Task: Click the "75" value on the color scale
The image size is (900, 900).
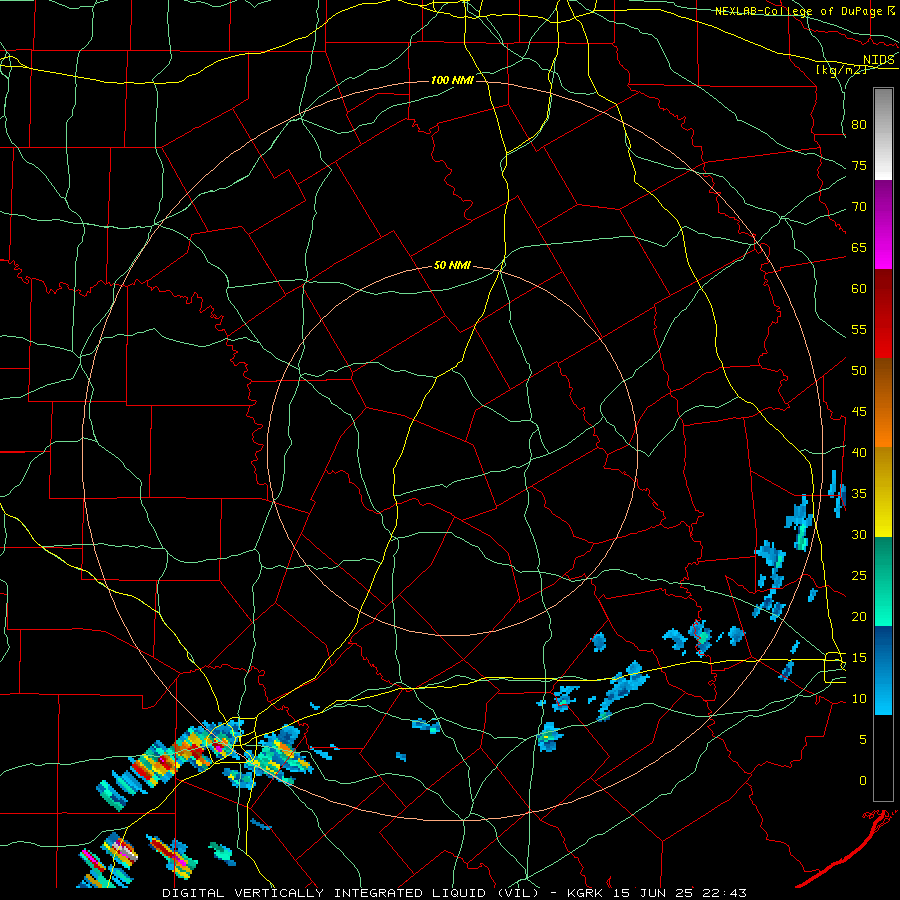Action: pos(859,165)
